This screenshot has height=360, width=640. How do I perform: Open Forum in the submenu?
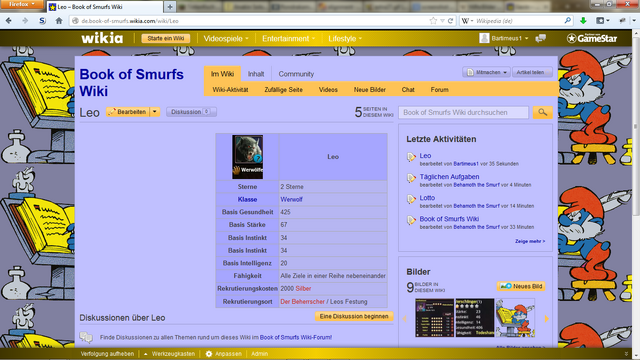tap(440, 89)
